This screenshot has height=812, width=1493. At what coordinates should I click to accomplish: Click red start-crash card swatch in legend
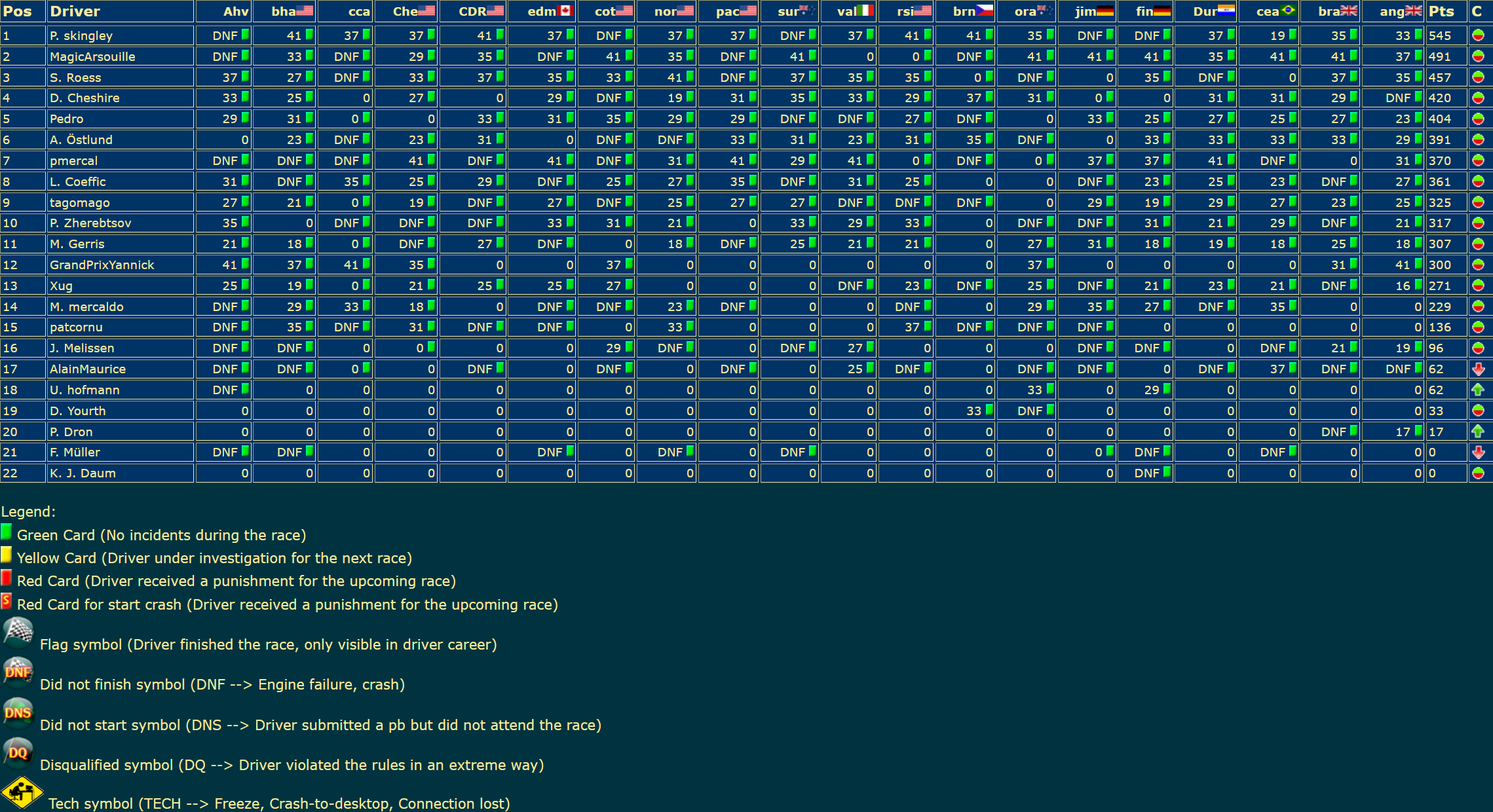[7, 601]
